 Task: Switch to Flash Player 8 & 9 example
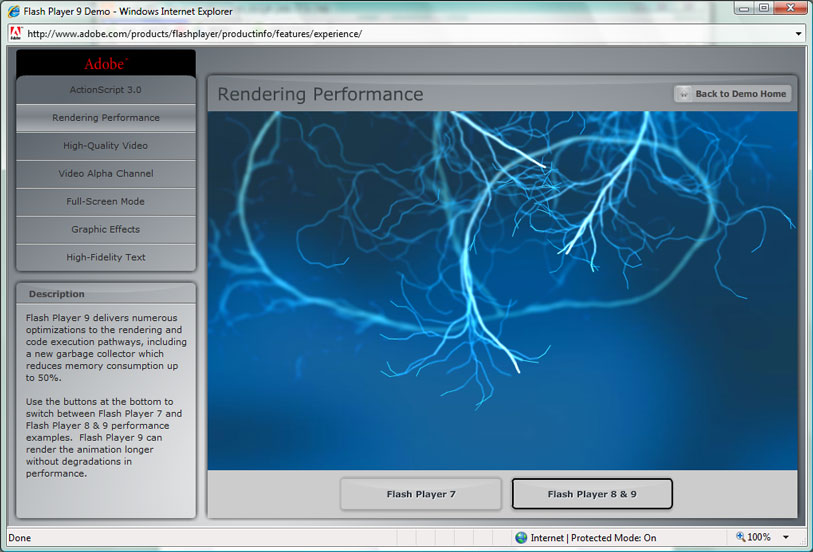(592, 494)
